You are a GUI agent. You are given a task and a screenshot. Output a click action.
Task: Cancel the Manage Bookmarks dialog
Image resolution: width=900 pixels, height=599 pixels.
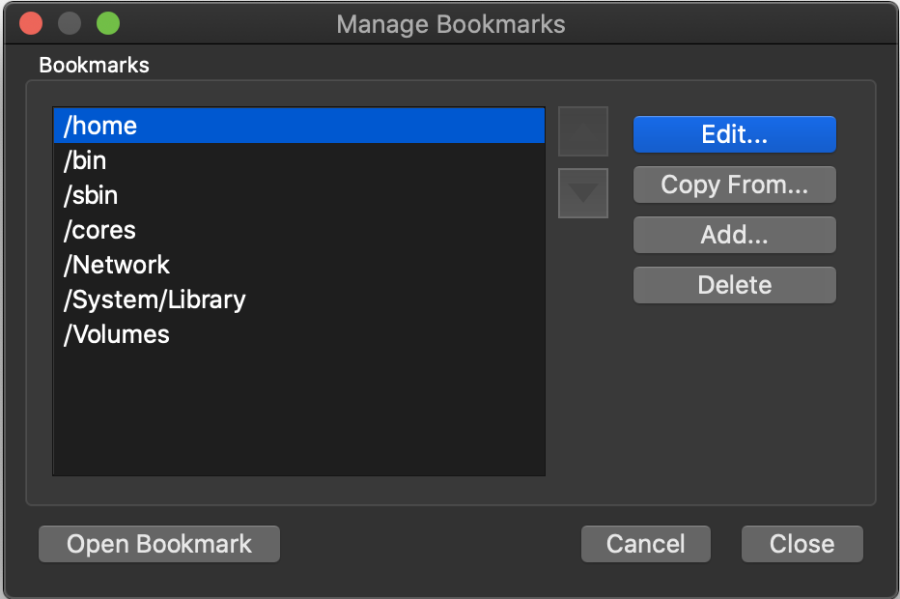[645, 544]
